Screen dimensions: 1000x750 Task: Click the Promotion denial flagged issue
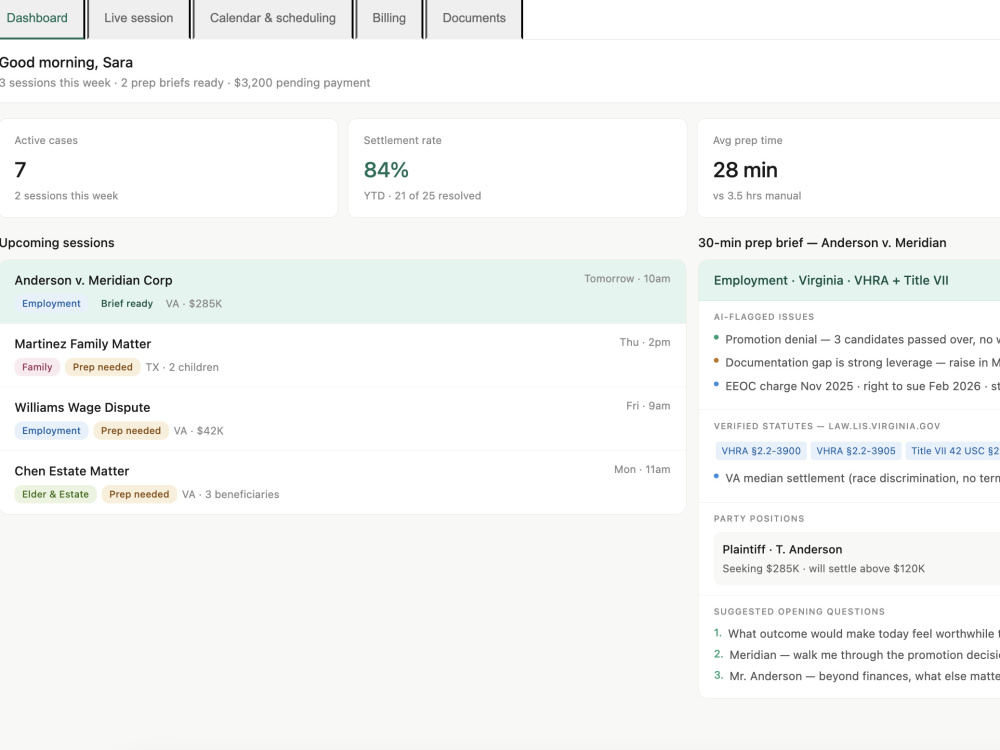(x=857, y=339)
